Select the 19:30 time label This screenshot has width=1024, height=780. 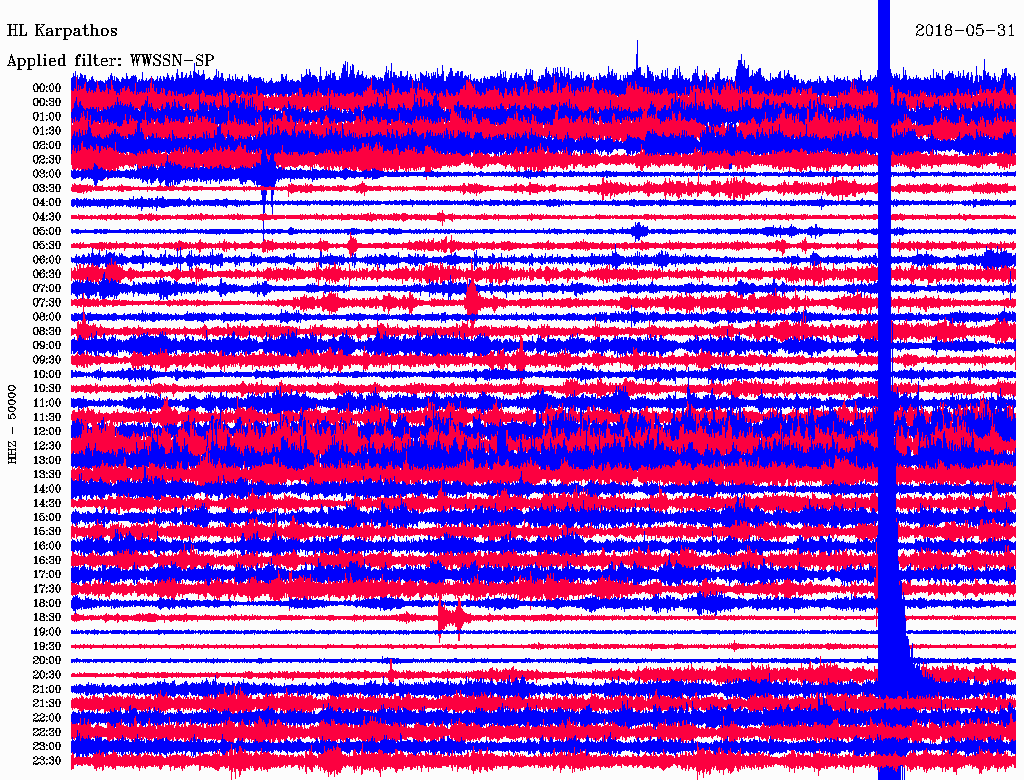[47, 646]
